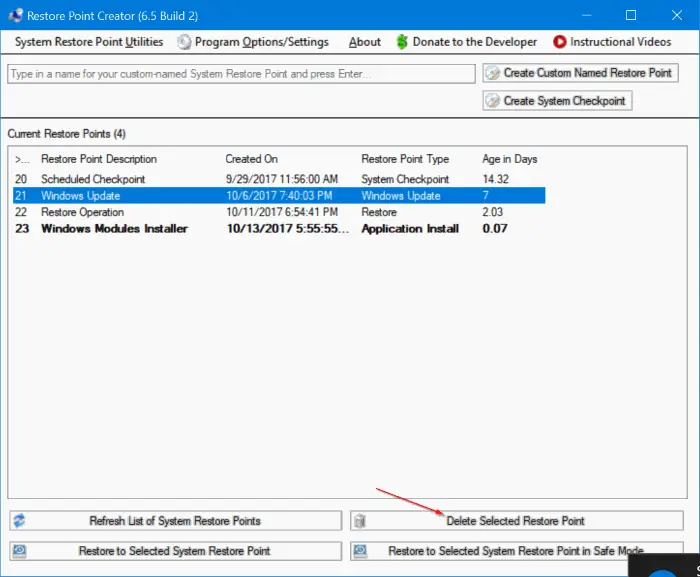Click the Restore type cell in row 22
Image resolution: width=700 pixels, height=577 pixels.
pyautogui.click(x=379, y=212)
